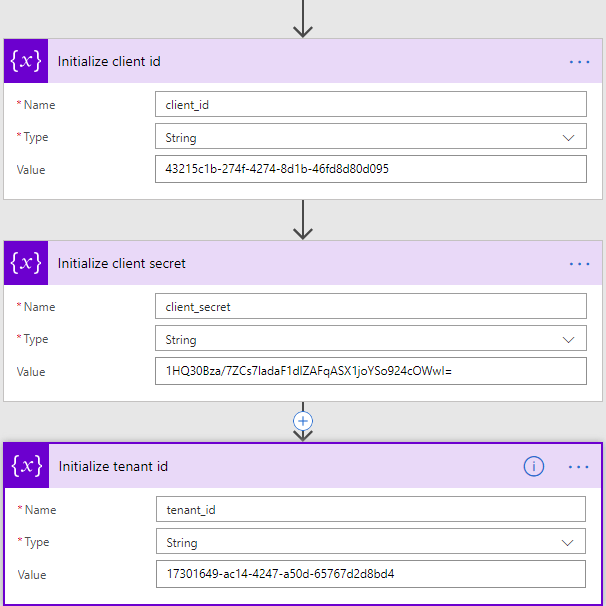606x606 pixels.
Task: Collapse the Initialize client secret card header
Action: [300, 263]
